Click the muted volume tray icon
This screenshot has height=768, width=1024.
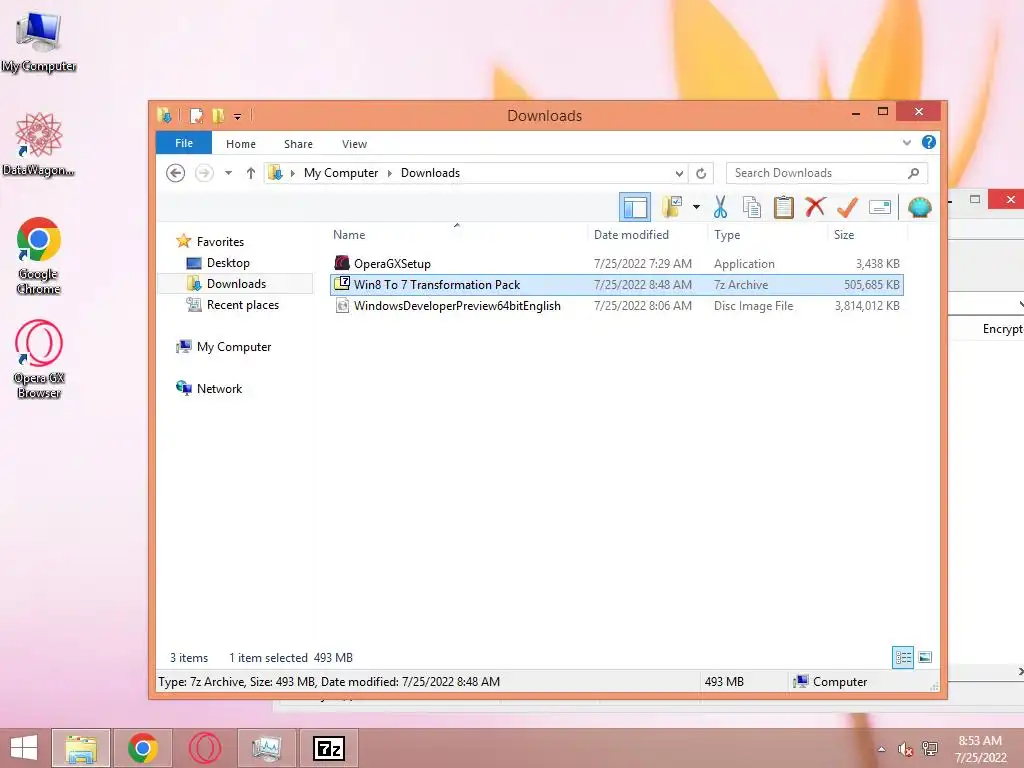tap(905, 749)
